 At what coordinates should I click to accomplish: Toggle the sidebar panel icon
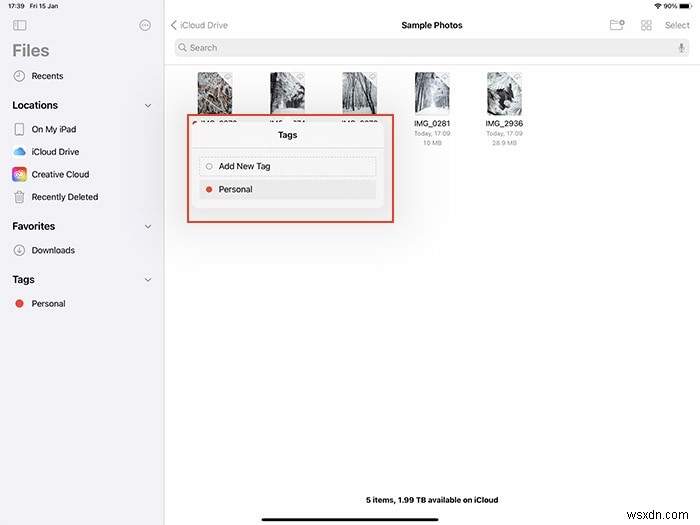(20, 25)
